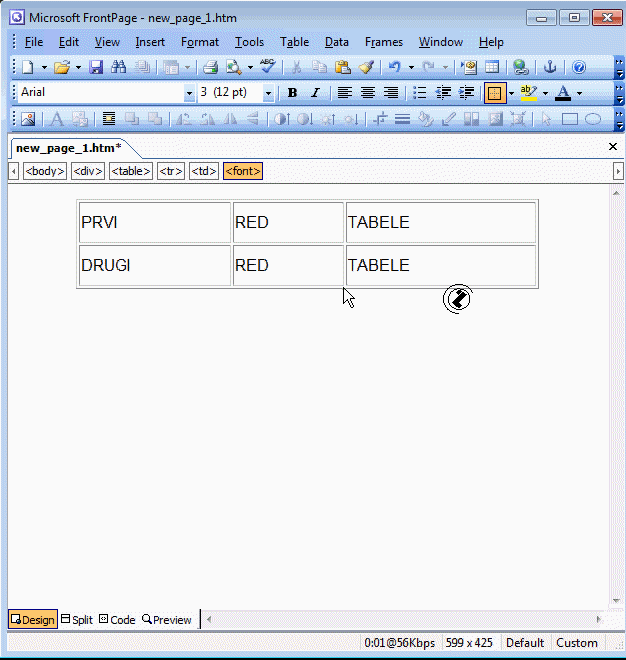Select the <table> tag button
626x660 pixels.
pos(131,171)
